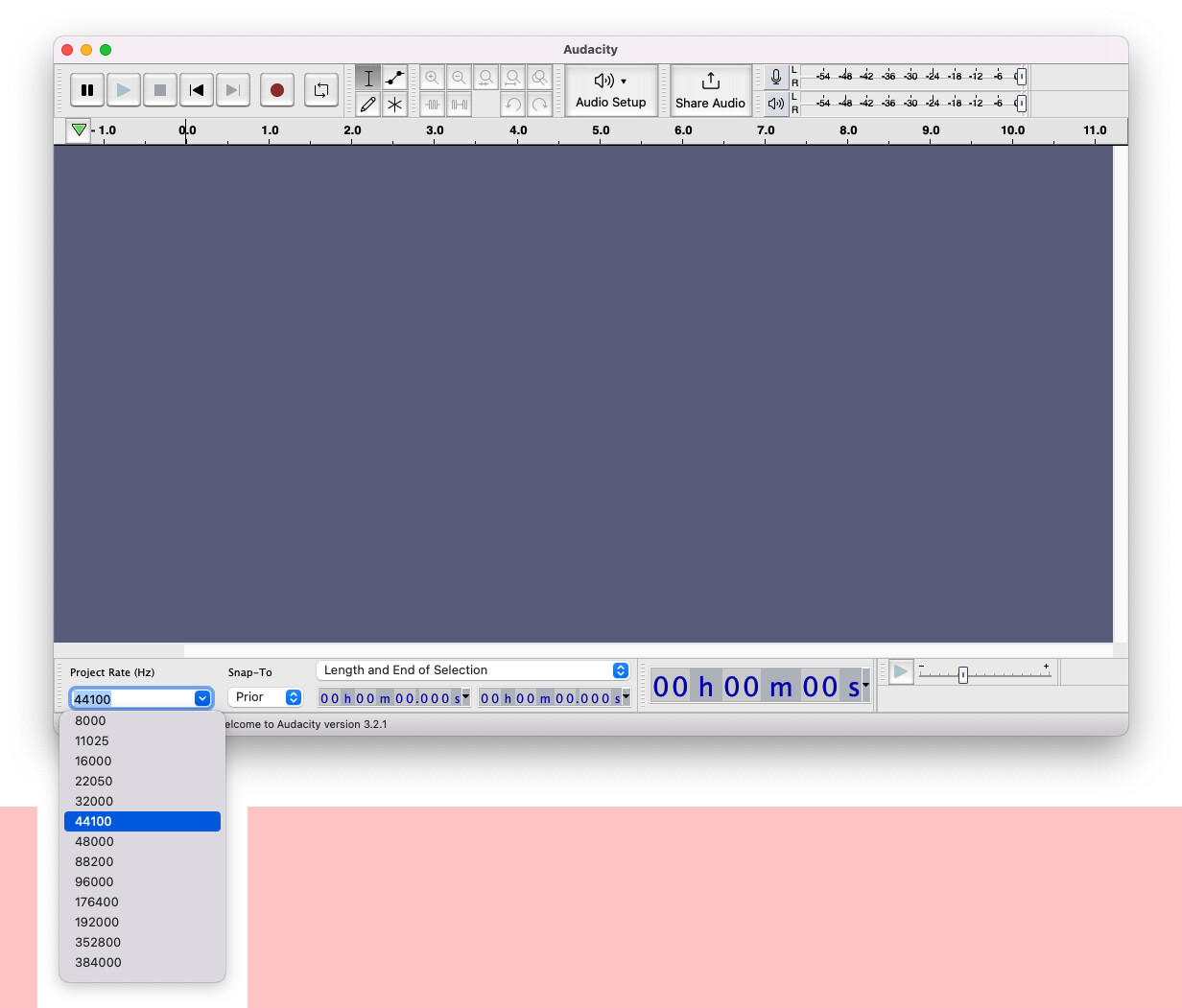Select 16000 from the rate list
The width and height of the screenshot is (1182, 1008).
(142, 761)
